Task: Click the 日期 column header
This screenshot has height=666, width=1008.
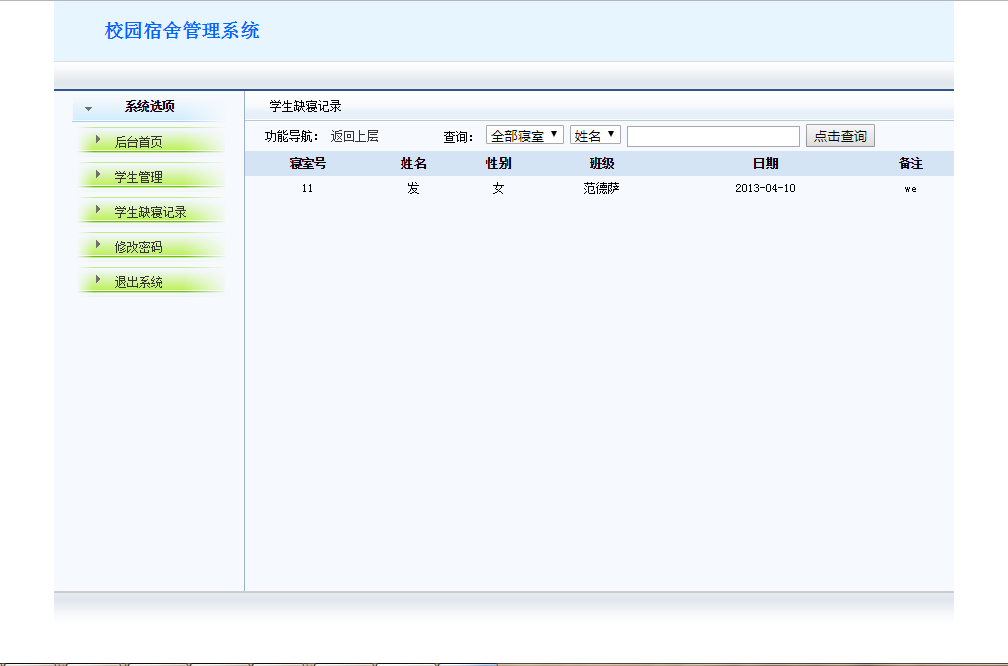Action: [x=765, y=163]
